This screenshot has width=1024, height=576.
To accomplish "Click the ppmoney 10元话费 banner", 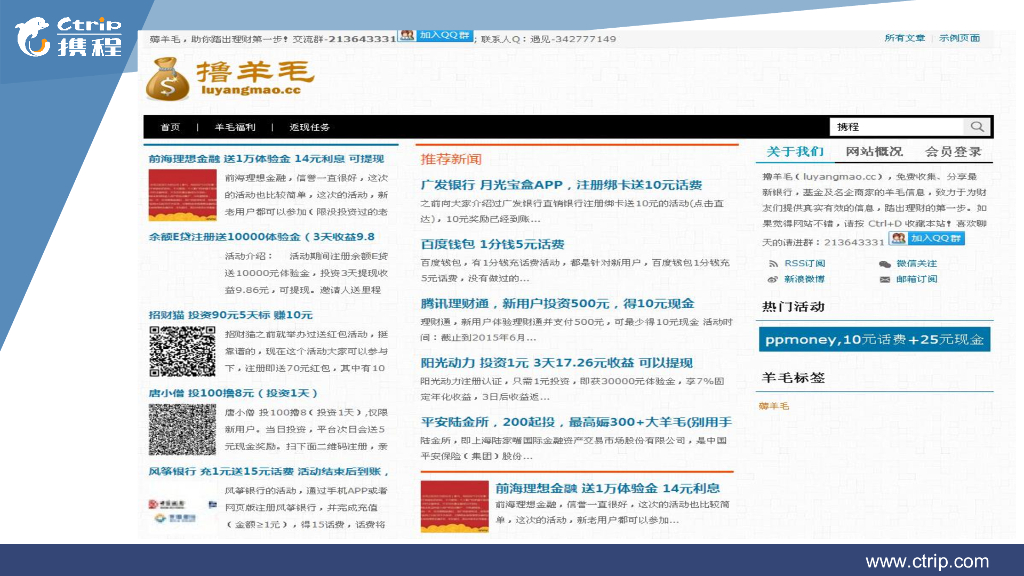I will coord(874,340).
